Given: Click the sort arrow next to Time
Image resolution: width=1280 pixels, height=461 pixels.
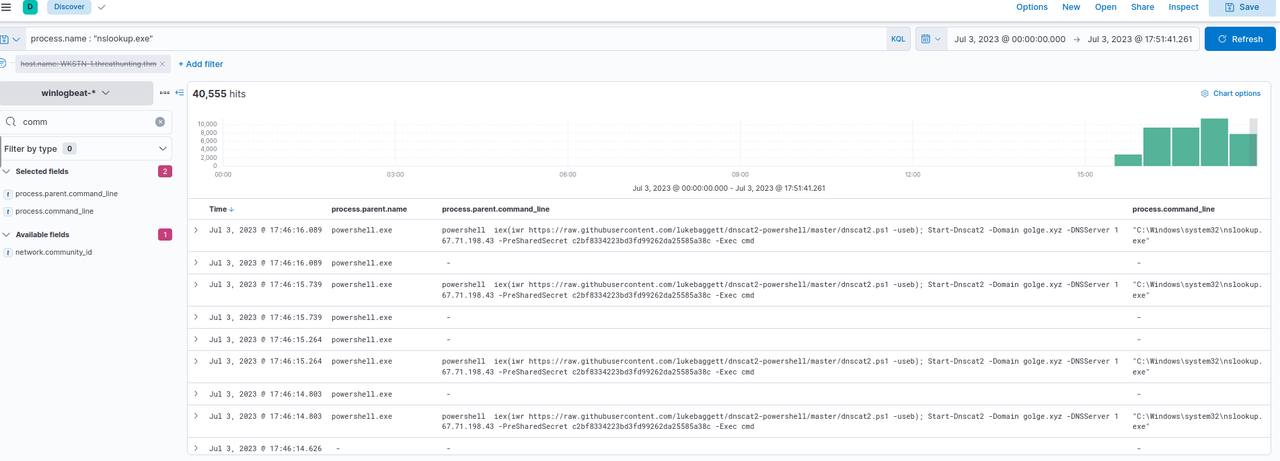Looking at the screenshot, I should (x=232, y=209).
